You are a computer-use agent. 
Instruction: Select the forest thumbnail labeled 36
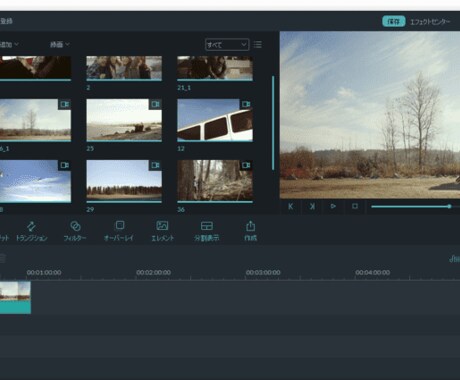[215, 181]
